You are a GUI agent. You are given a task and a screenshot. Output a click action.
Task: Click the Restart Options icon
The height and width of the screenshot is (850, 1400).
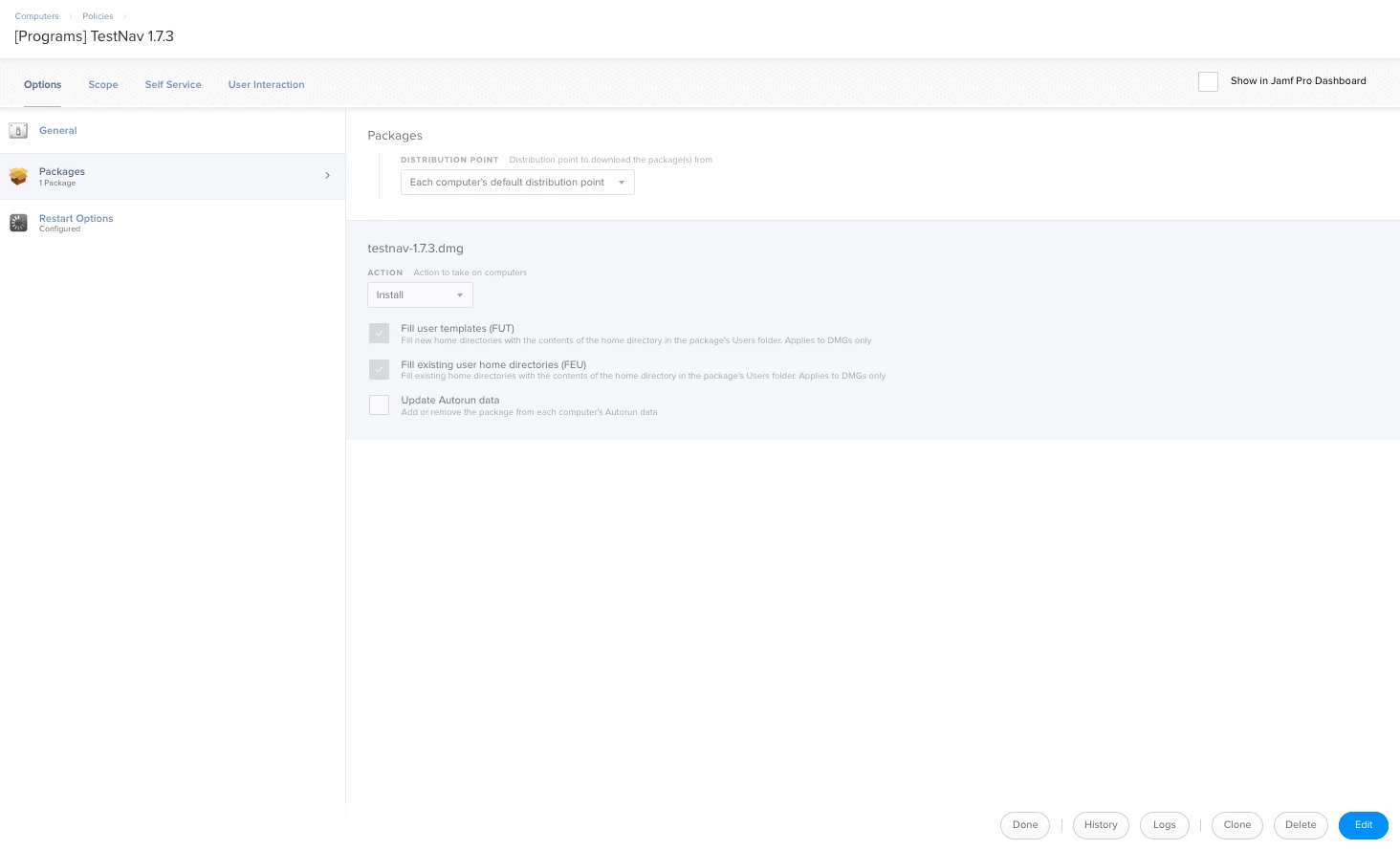[18, 223]
